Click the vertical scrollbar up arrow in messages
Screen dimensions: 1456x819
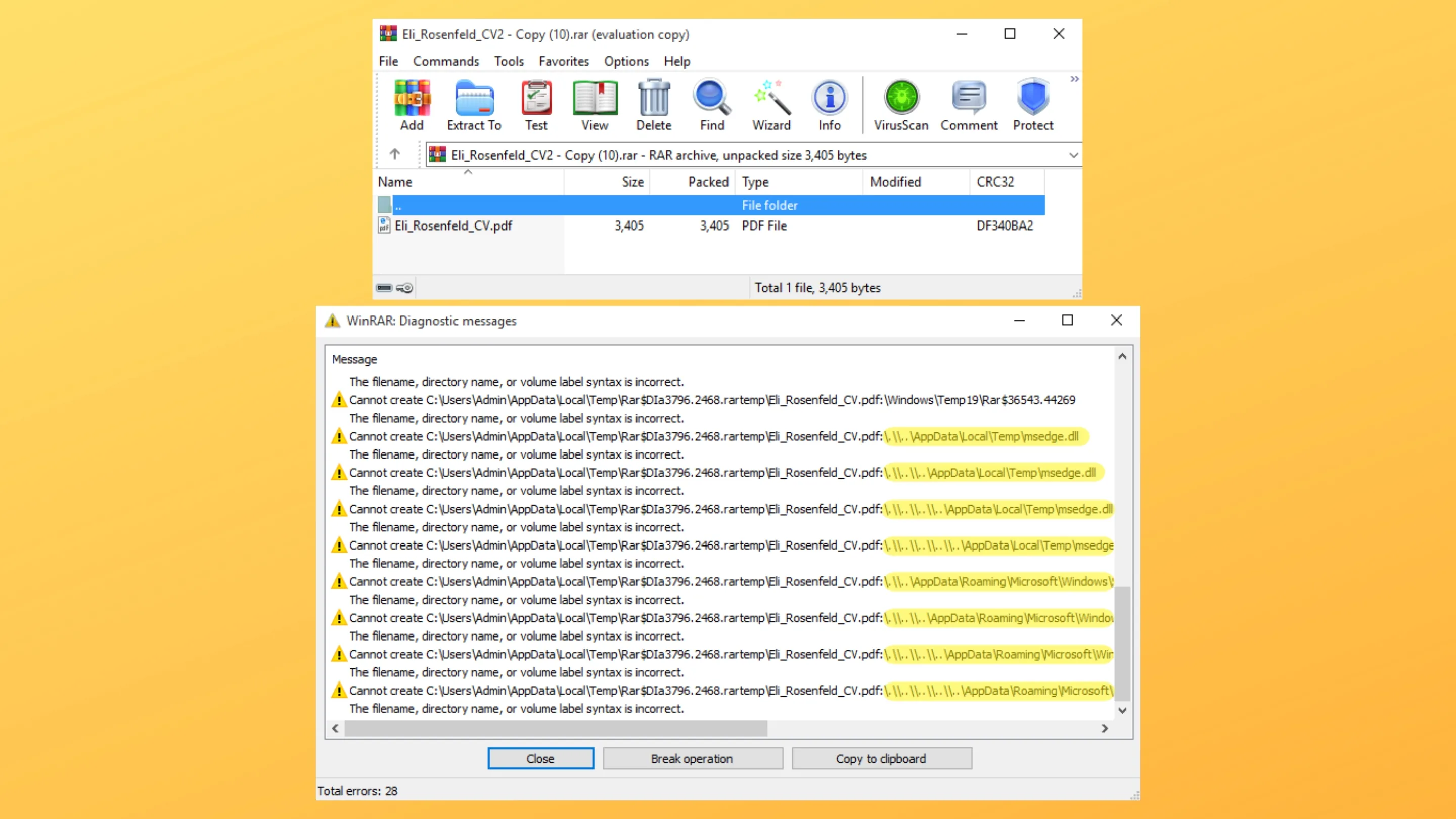point(1122,356)
